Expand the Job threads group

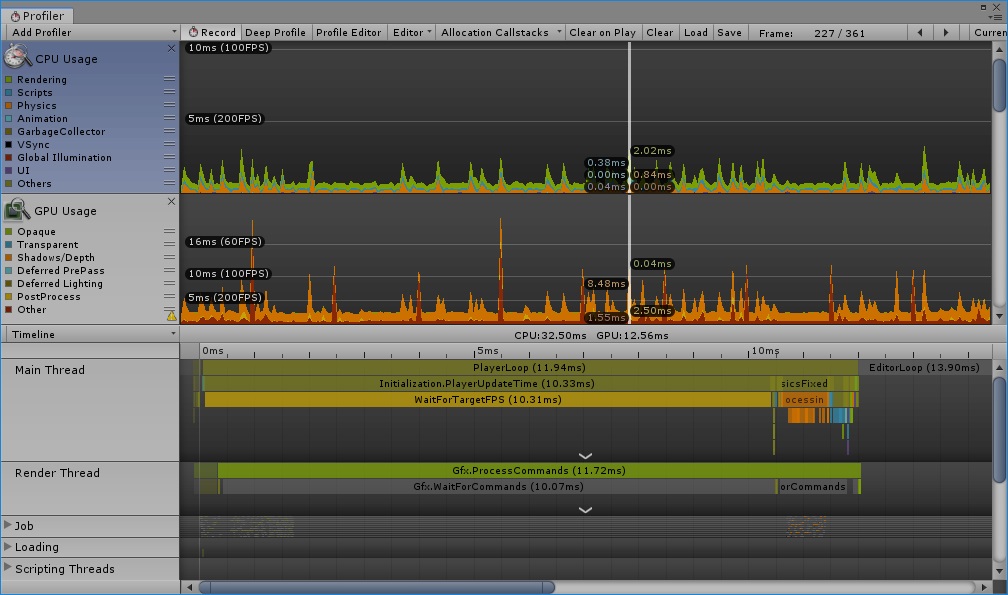[9, 526]
